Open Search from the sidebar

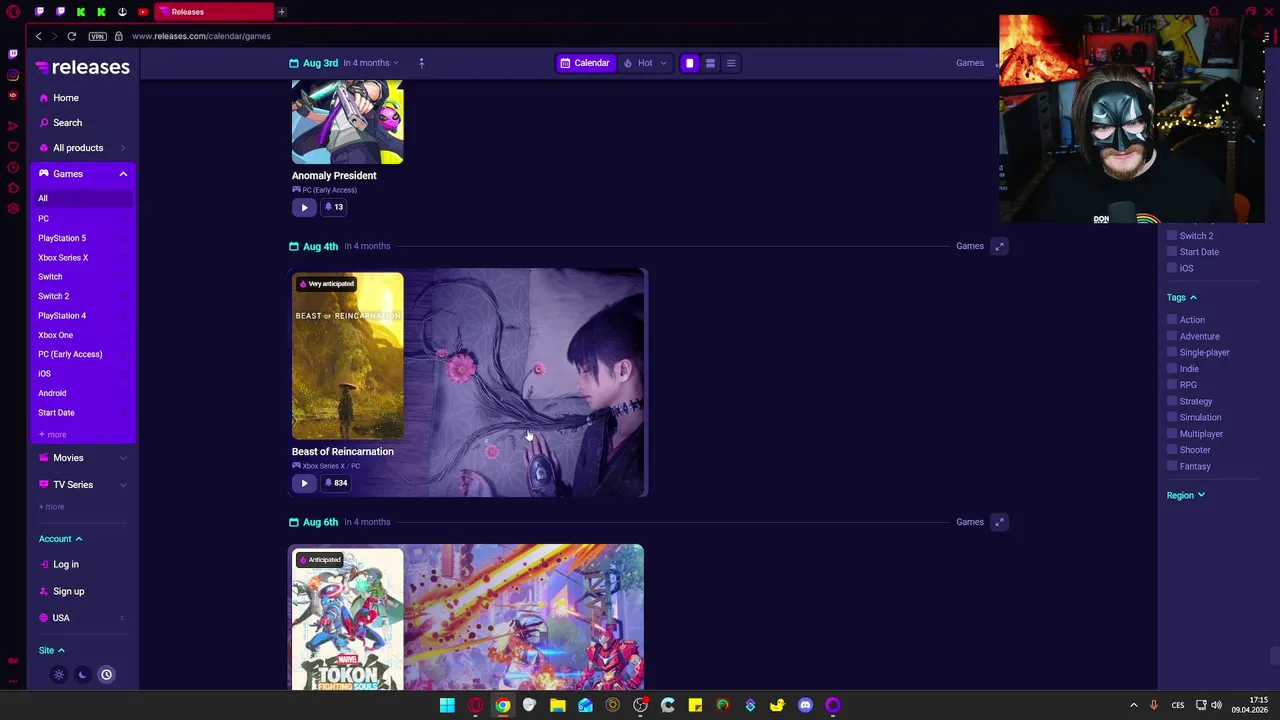click(x=67, y=123)
